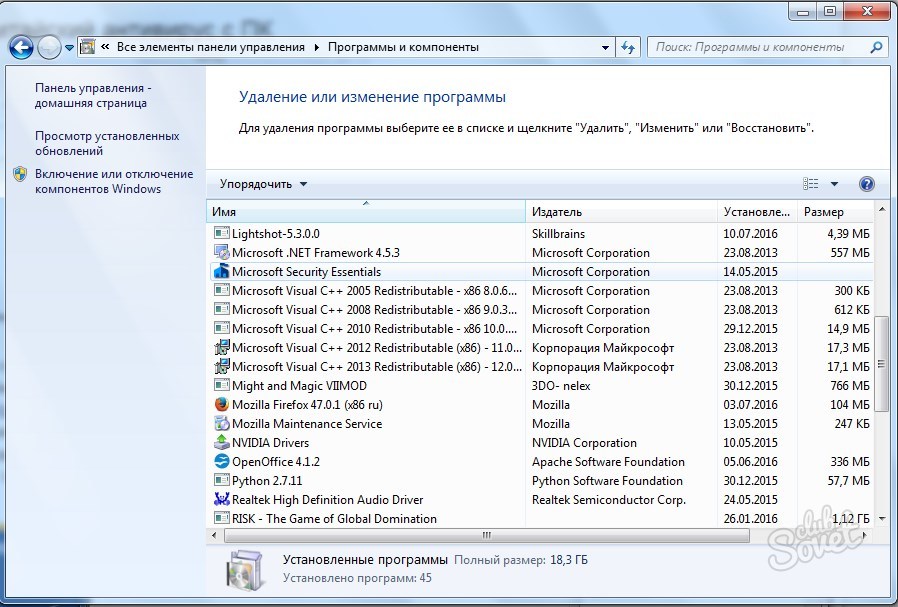Click the OpenOffice 4.1.2 icon
The width and height of the screenshot is (898, 607).
coord(222,462)
